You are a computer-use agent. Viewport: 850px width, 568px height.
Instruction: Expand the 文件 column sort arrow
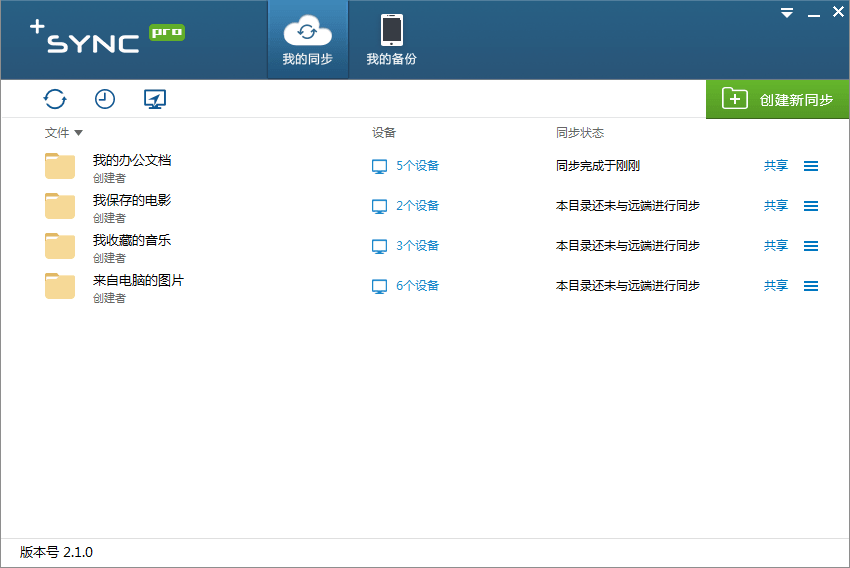tap(78, 133)
